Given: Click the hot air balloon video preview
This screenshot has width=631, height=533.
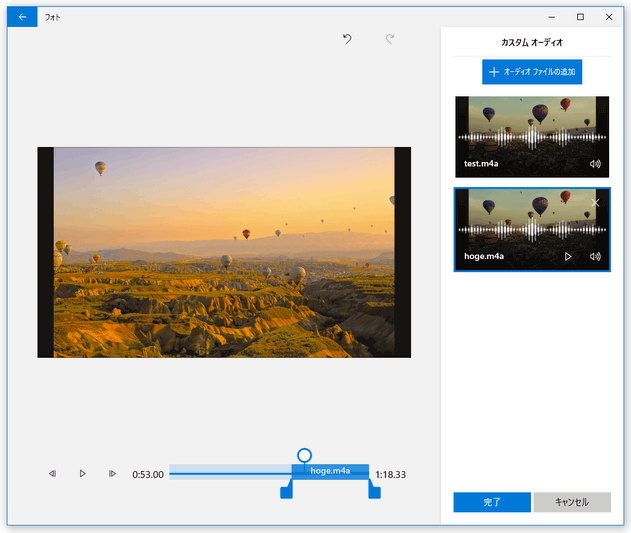Looking at the screenshot, I should click(x=224, y=252).
